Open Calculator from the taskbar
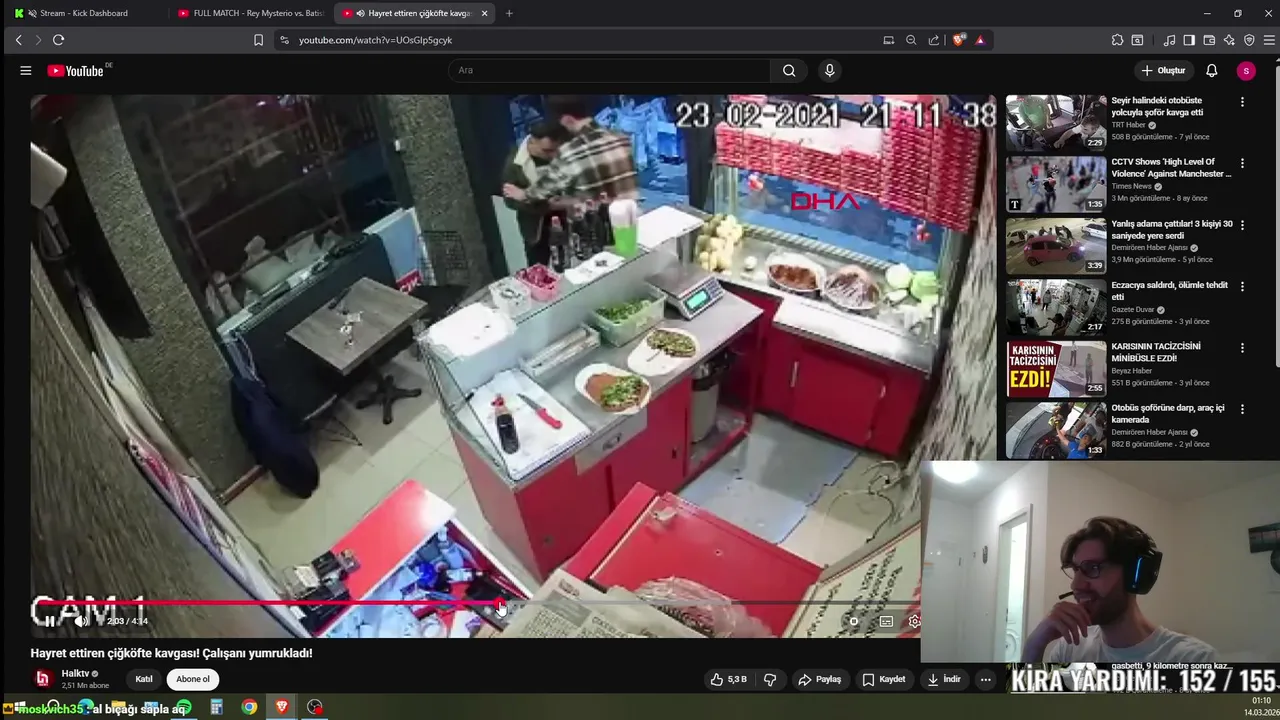The image size is (1280, 720). point(216,707)
